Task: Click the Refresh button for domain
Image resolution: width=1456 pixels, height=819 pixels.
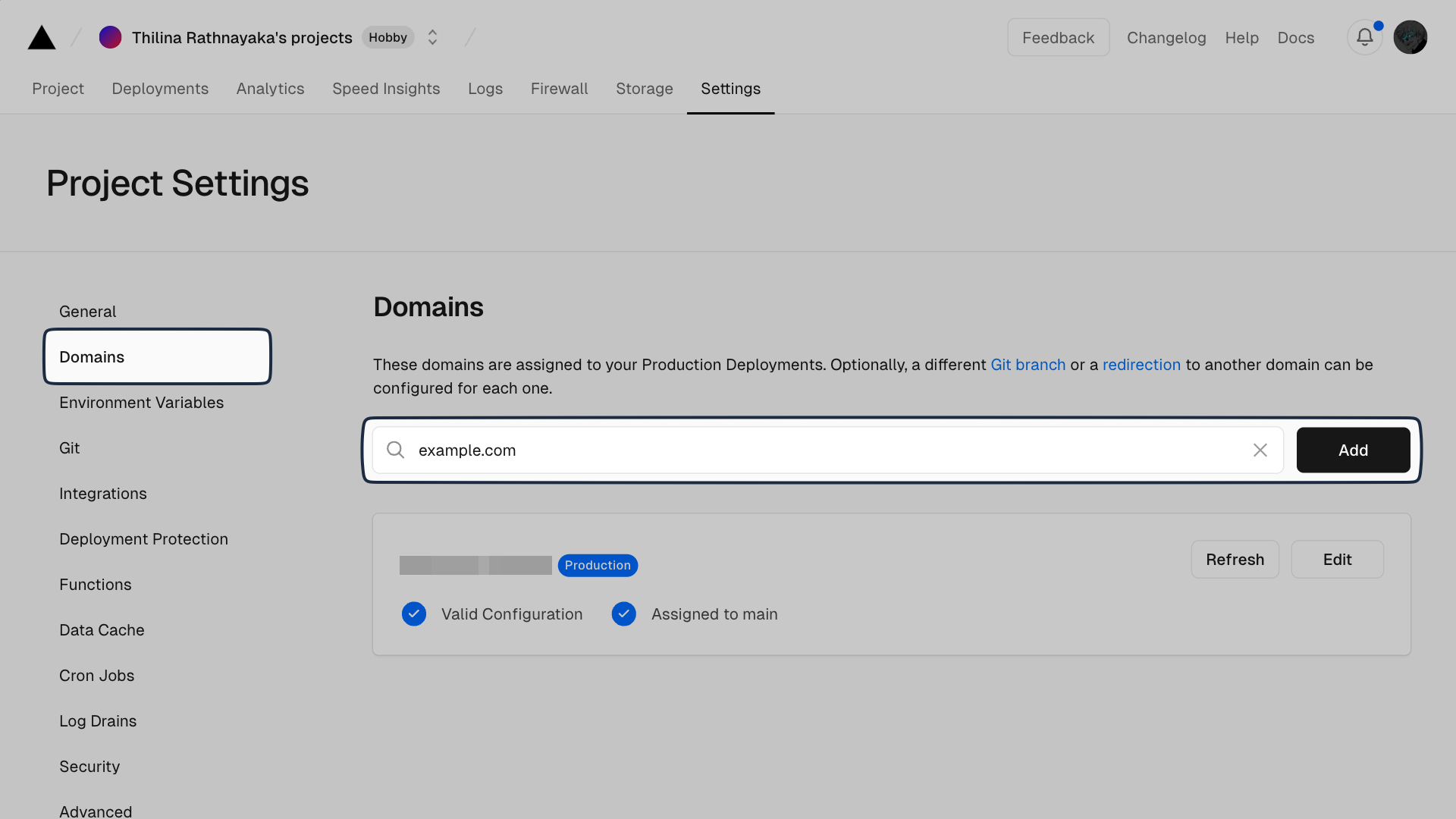Action: (x=1235, y=559)
